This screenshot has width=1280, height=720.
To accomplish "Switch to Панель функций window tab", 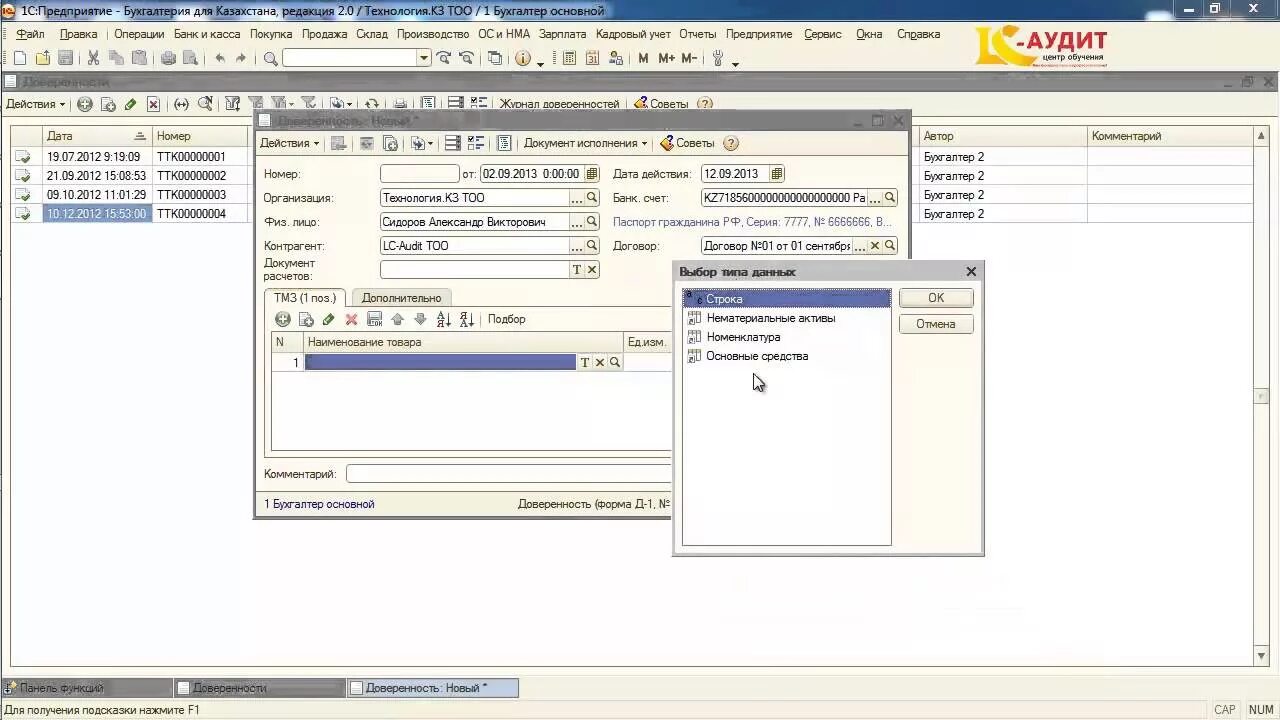I will pos(86,688).
